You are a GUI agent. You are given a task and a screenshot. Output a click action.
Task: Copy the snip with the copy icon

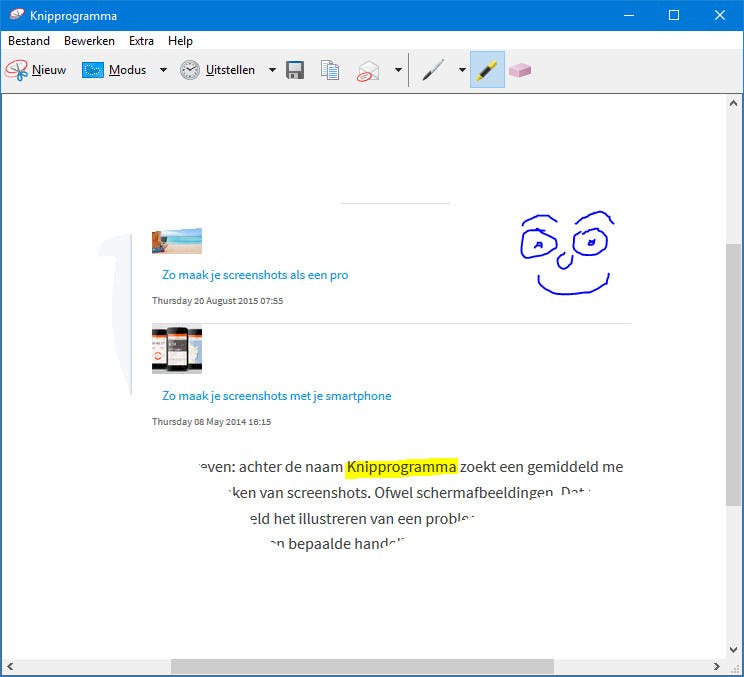(x=330, y=70)
